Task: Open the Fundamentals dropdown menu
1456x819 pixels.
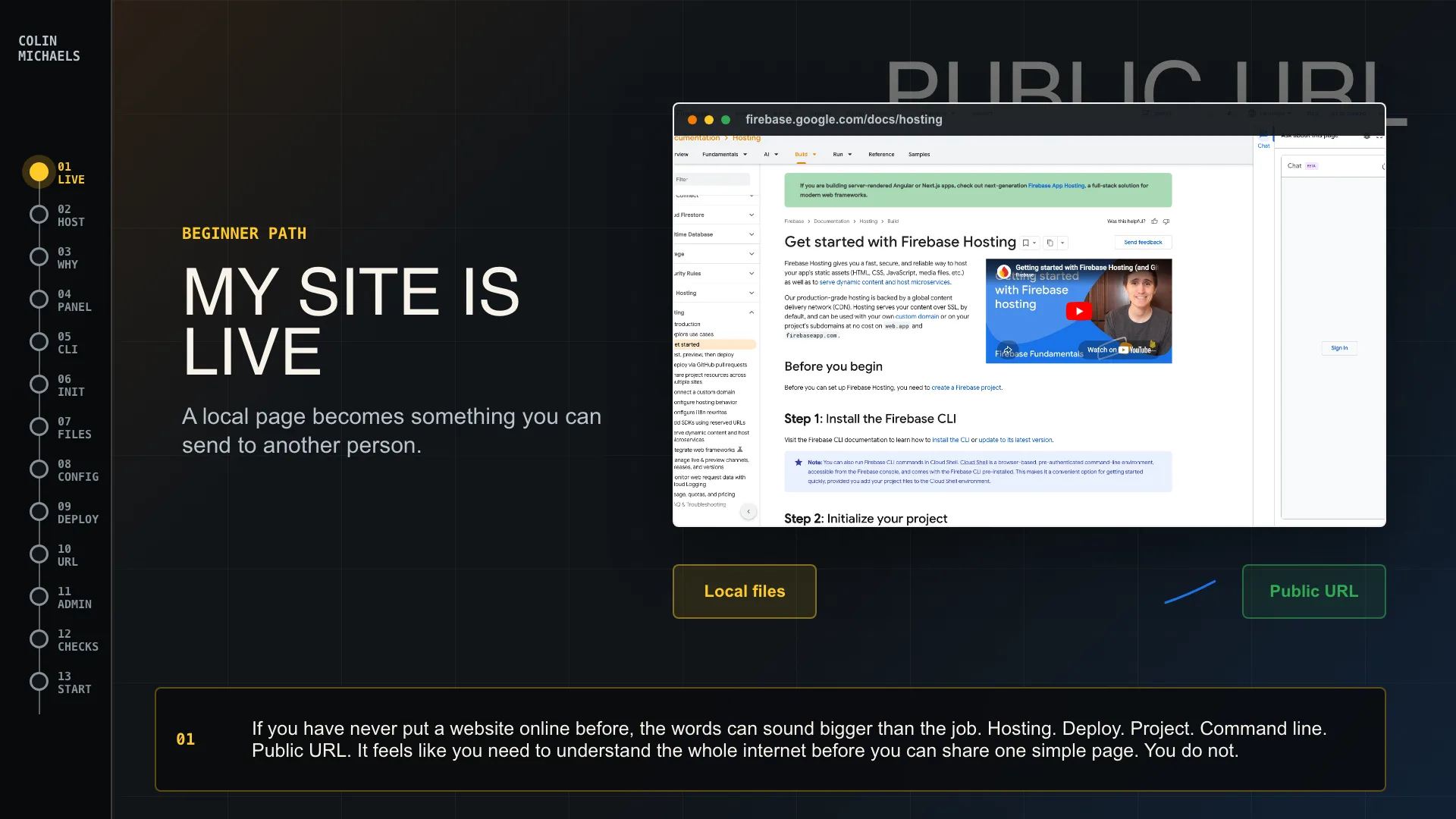Action: pyautogui.click(x=724, y=154)
